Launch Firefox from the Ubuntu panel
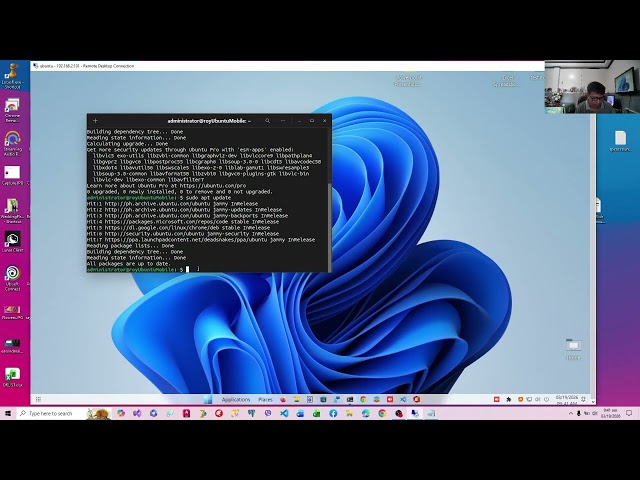Viewport: 640px width, 480px height. (283, 400)
